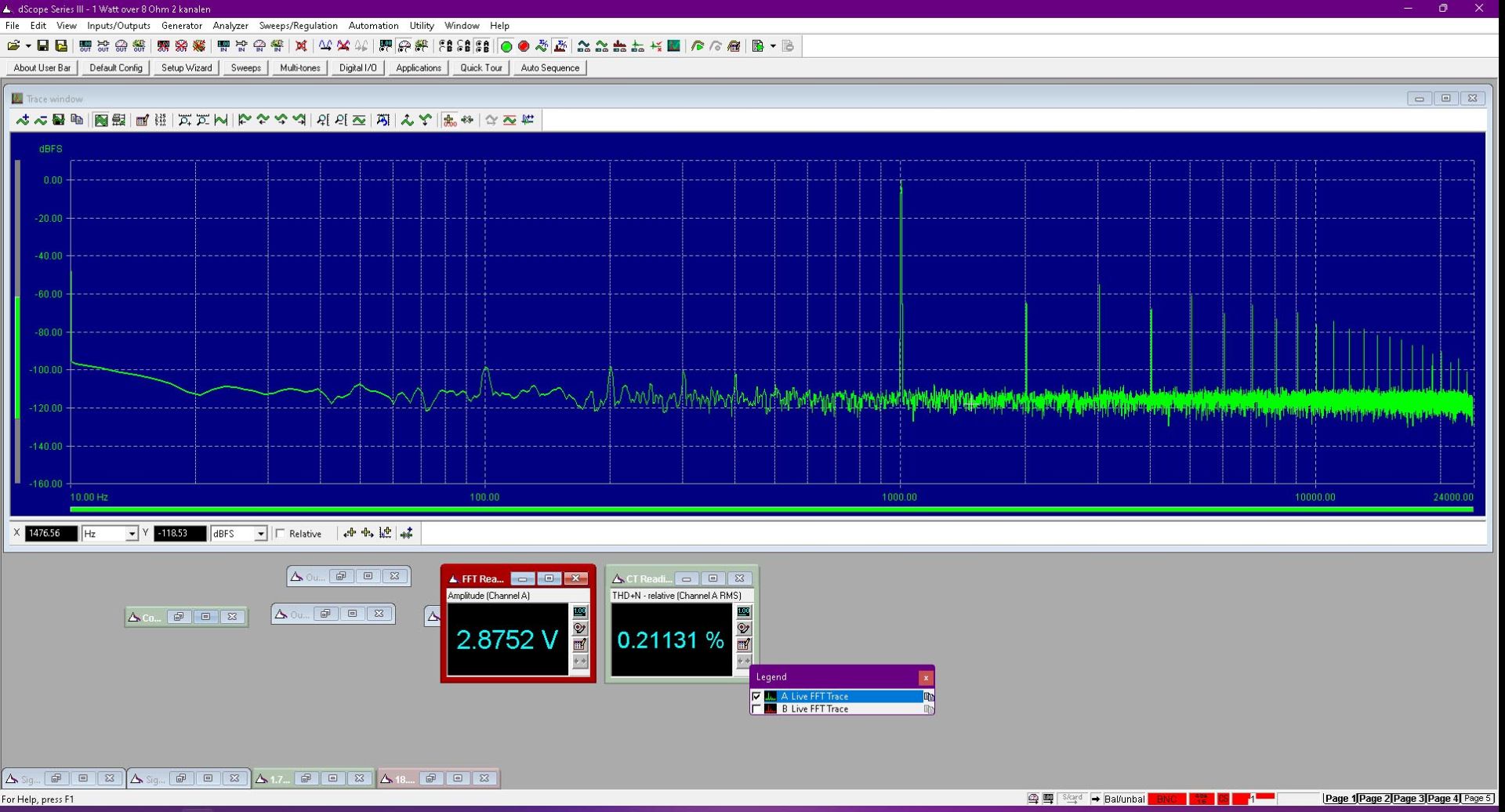Click the About User Bar button
Screen dimensions: 1505x812
tap(42, 68)
